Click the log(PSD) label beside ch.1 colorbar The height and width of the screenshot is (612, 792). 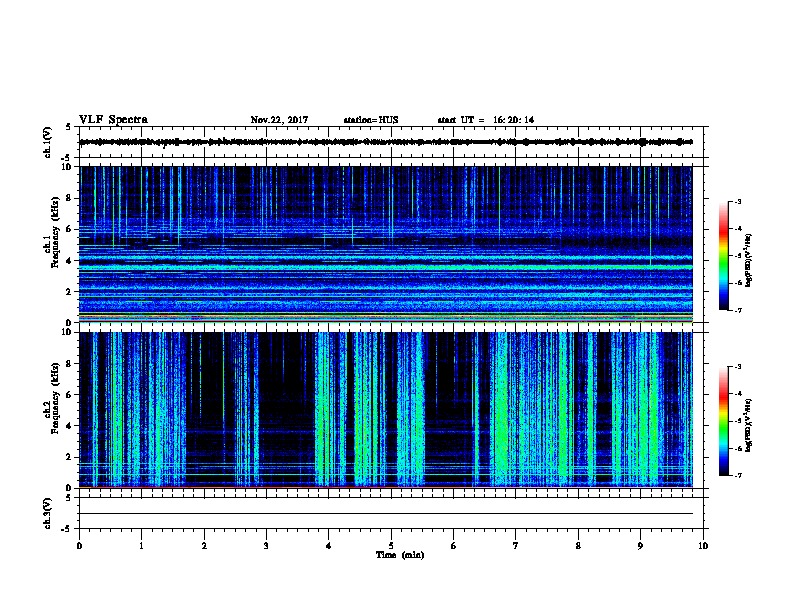pyautogui.click(x=748, y=260)
